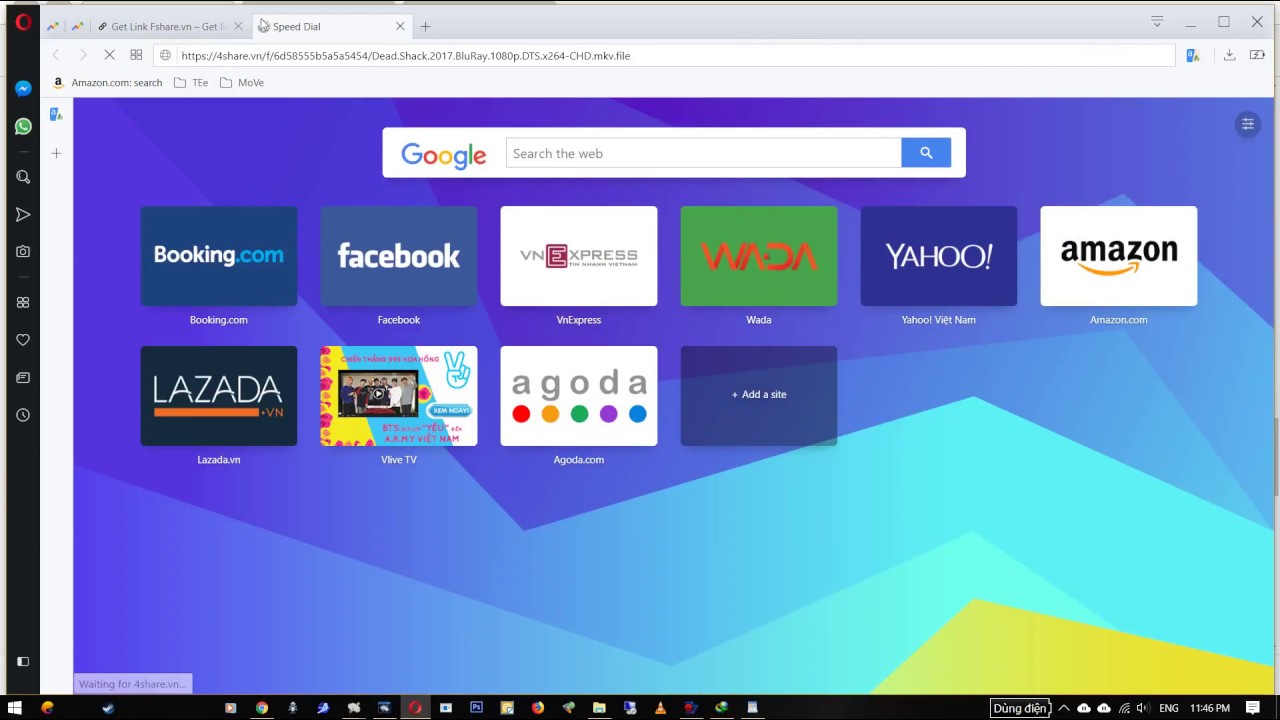Image resolution: width=1280 pixels, height=720 pixels.
Task: Go back with the back arrow
Action: (x=56, y=55)
